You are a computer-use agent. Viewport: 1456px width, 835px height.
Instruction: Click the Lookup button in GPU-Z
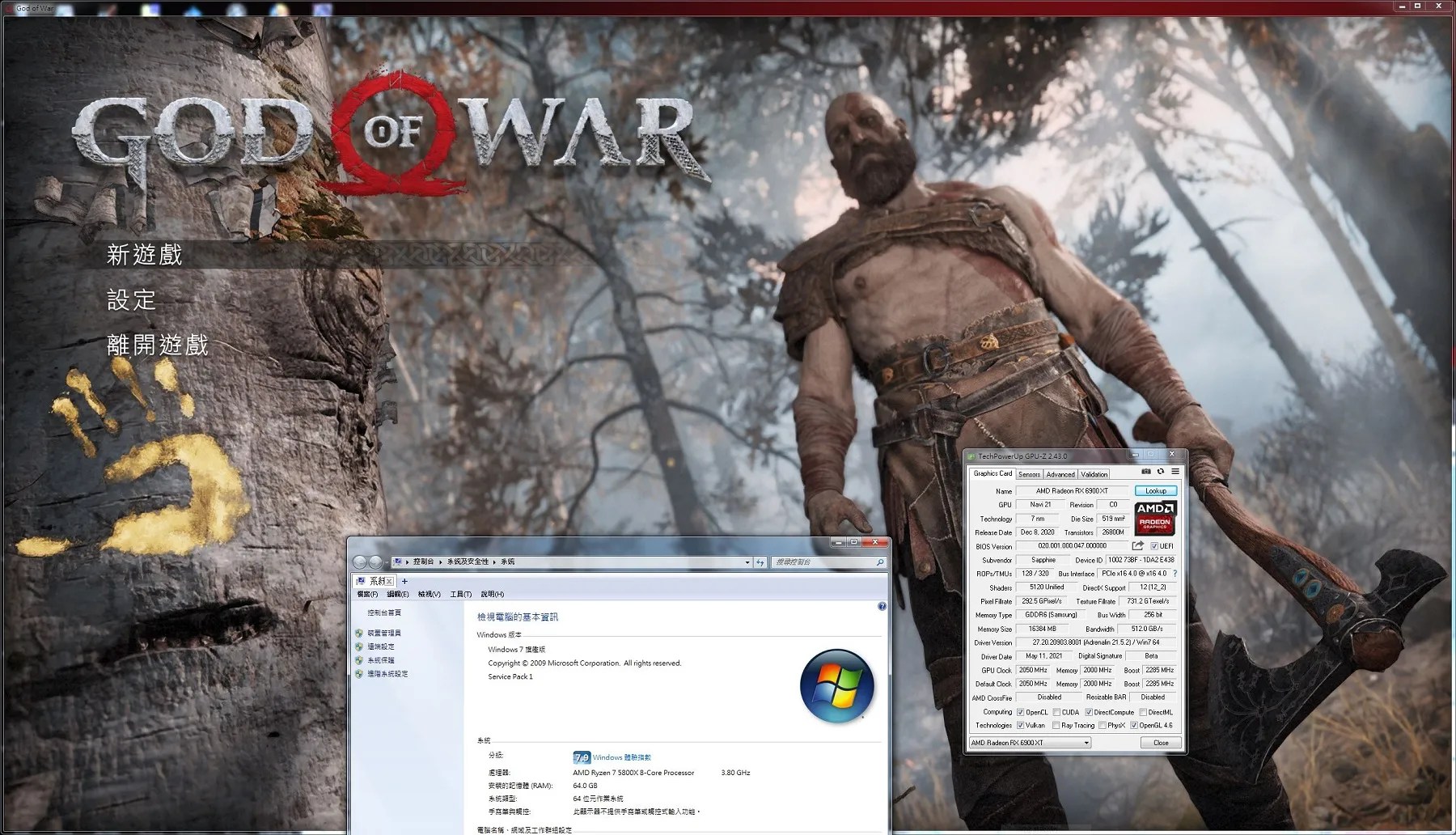click(1156, 491)
